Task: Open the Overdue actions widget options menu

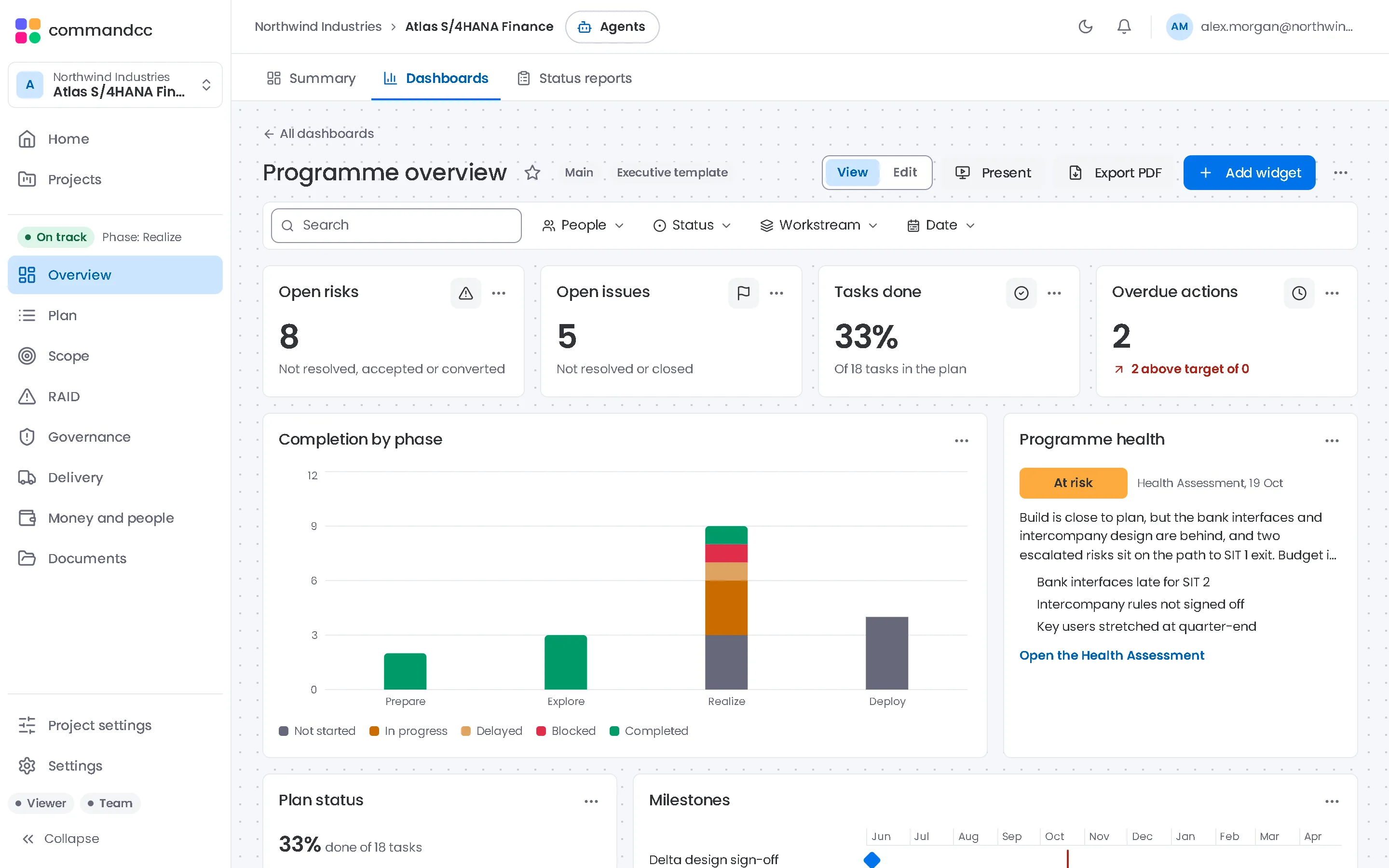Action: [1332, 293]
